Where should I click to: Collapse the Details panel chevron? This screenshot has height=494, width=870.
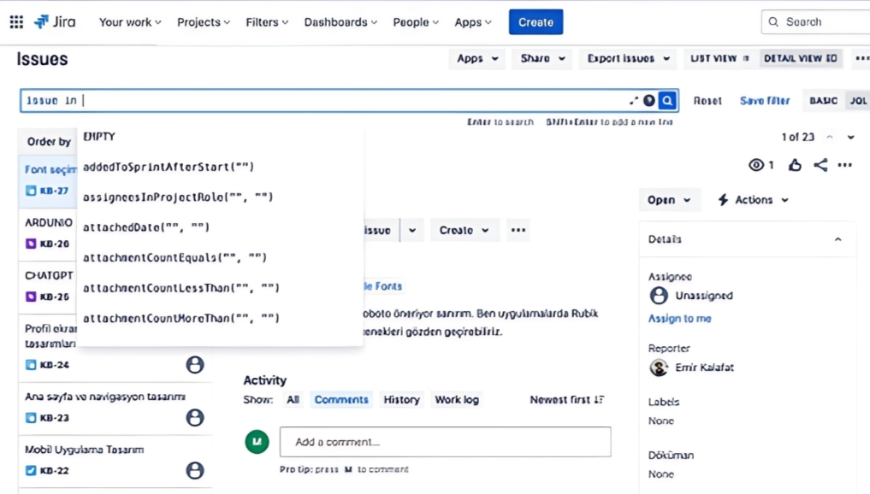(x=838, y=240)
